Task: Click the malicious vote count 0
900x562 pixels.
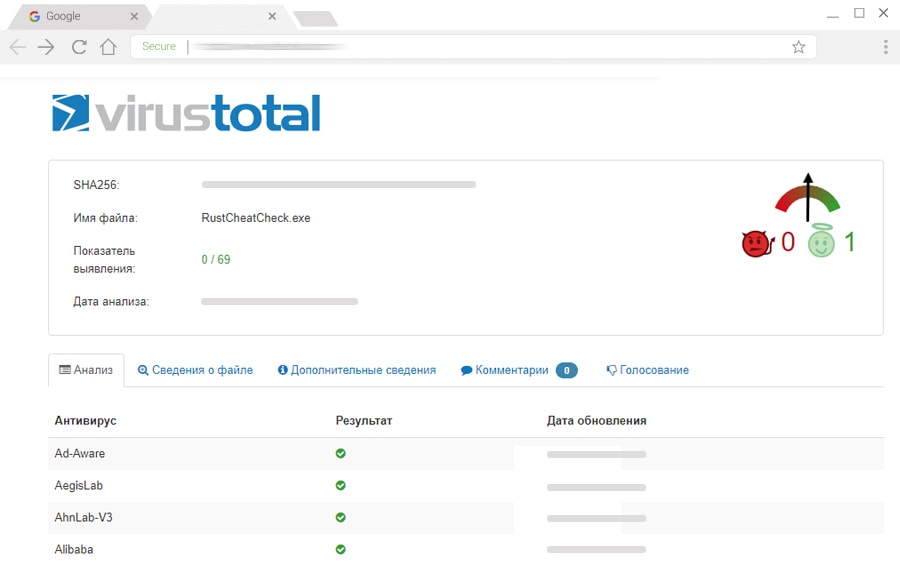Action: click(788, 242)
